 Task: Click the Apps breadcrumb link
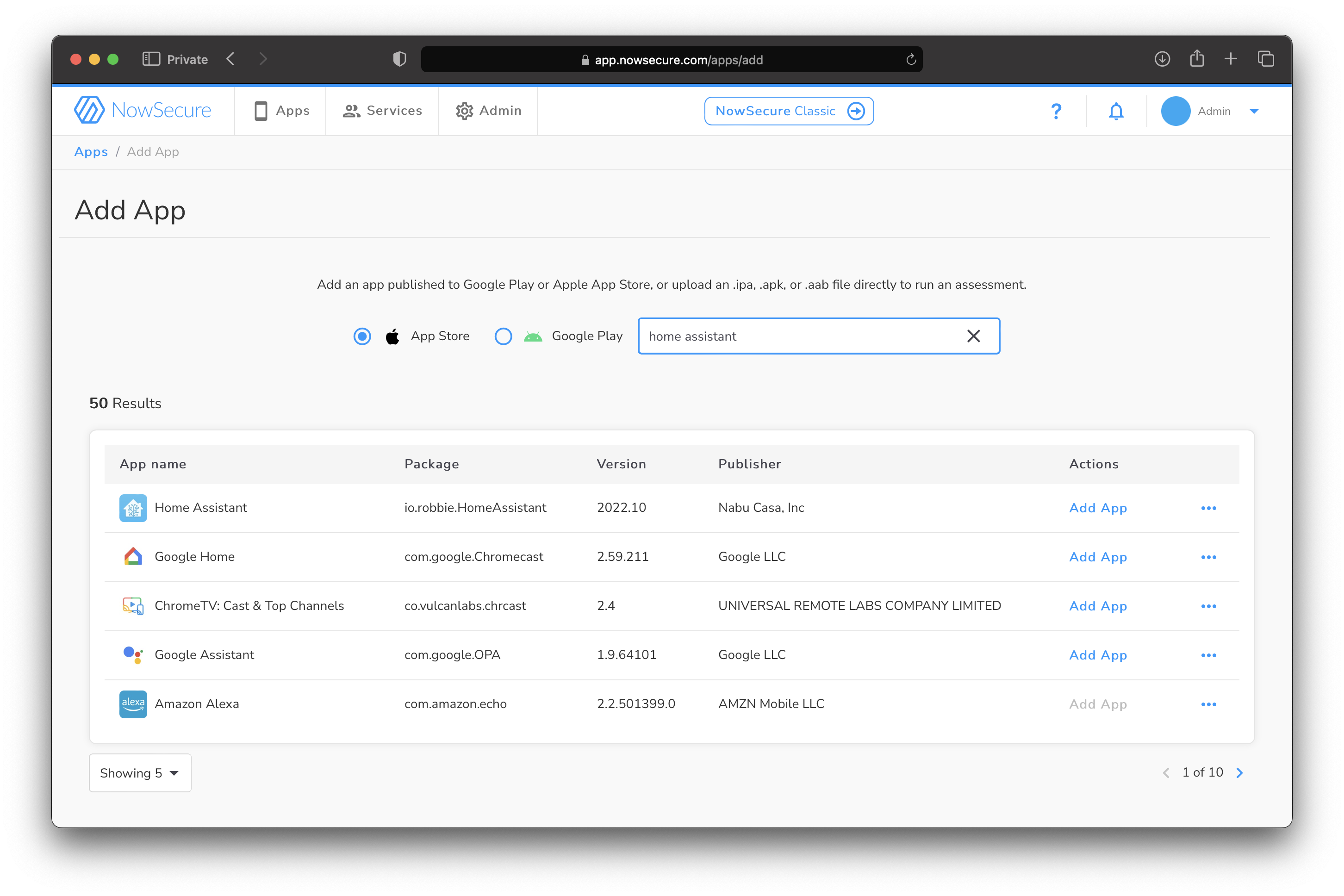[x=91, y=151]
